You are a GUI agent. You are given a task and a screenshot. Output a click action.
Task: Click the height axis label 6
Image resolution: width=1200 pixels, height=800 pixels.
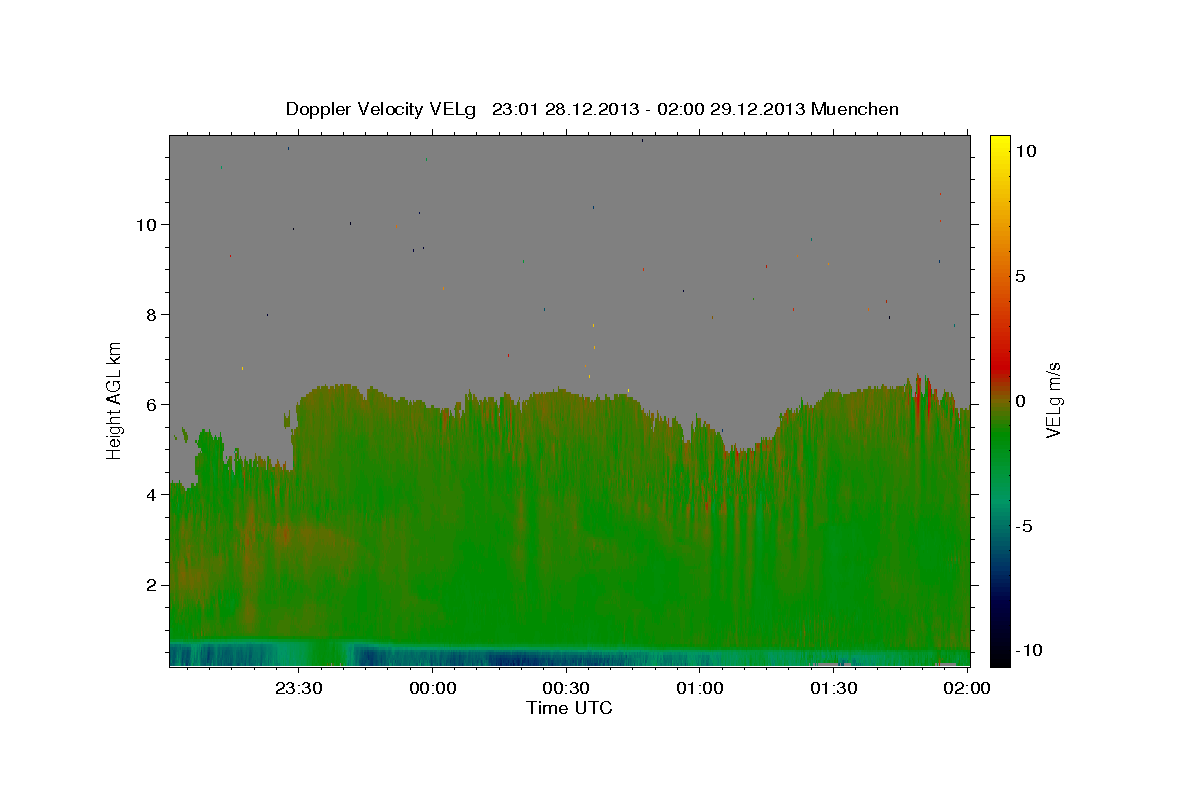point(152,404)
